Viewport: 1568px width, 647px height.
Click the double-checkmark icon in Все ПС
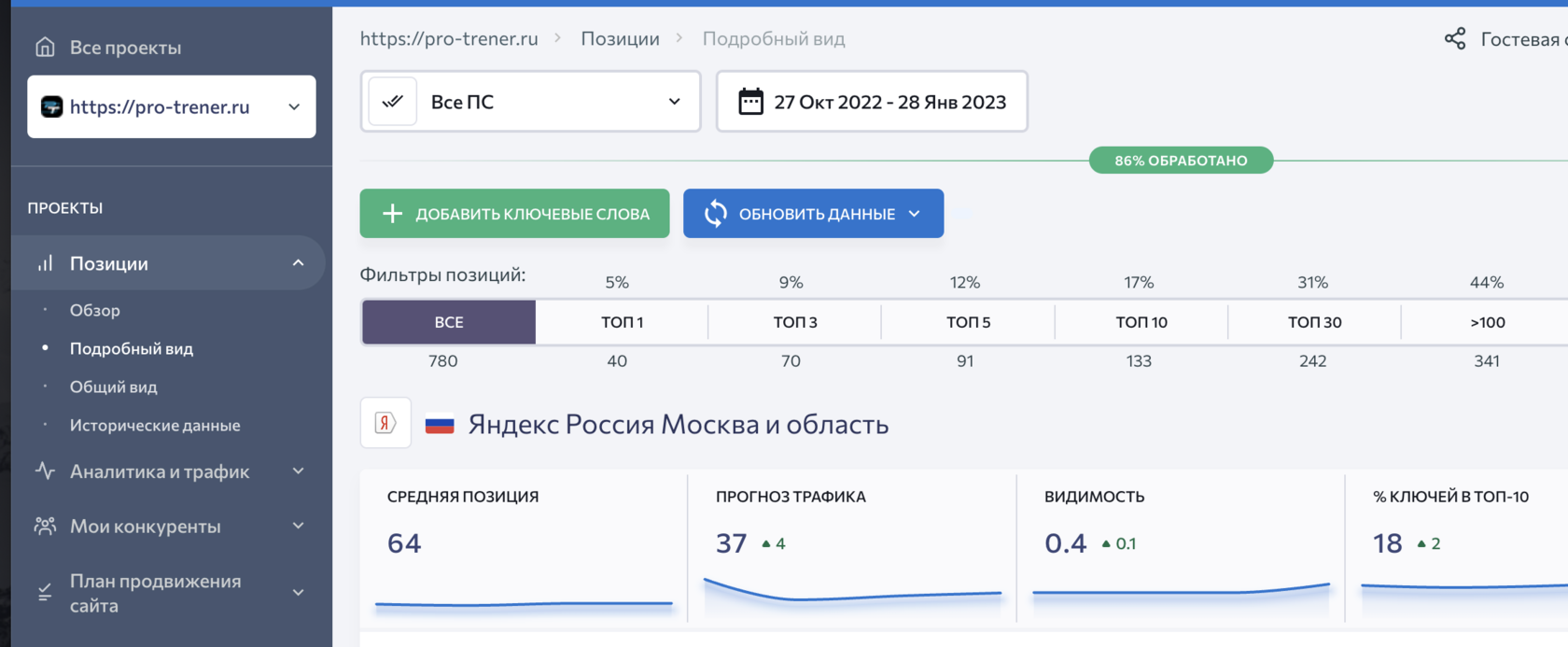pyautogui.click(x=393, y=101)
